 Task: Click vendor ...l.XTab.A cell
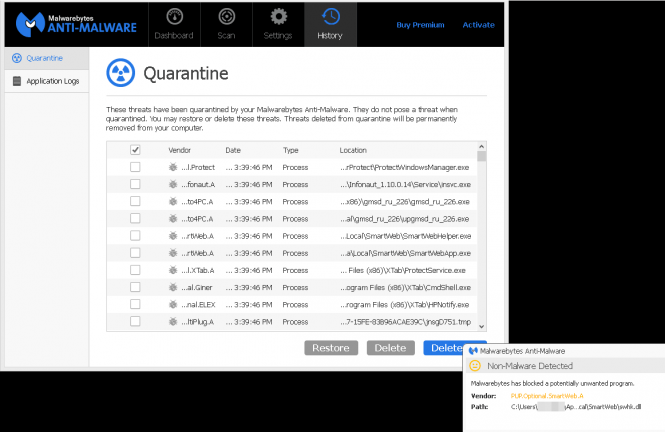(198, 270)
